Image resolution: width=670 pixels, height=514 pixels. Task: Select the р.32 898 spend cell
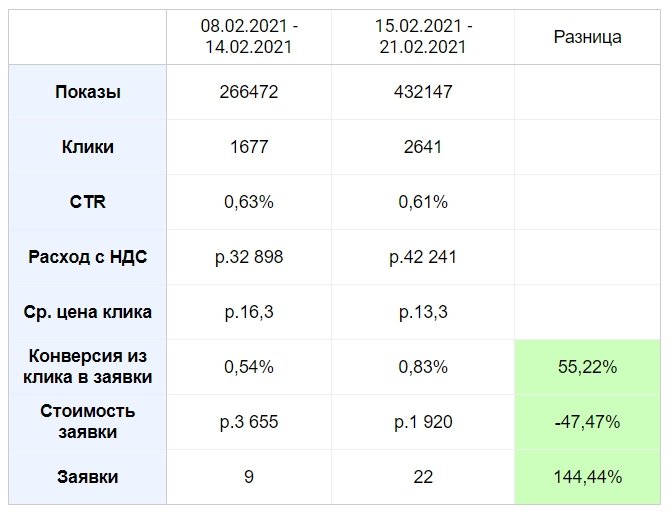pos(249,257)
